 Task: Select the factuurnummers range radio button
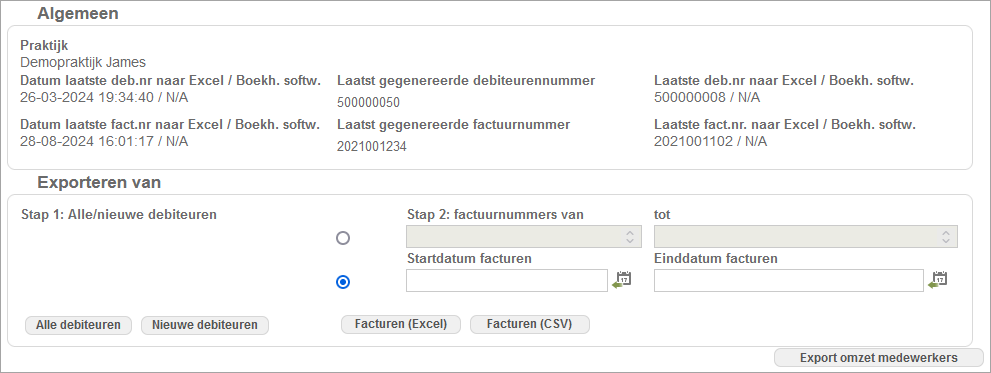(343, 238)
